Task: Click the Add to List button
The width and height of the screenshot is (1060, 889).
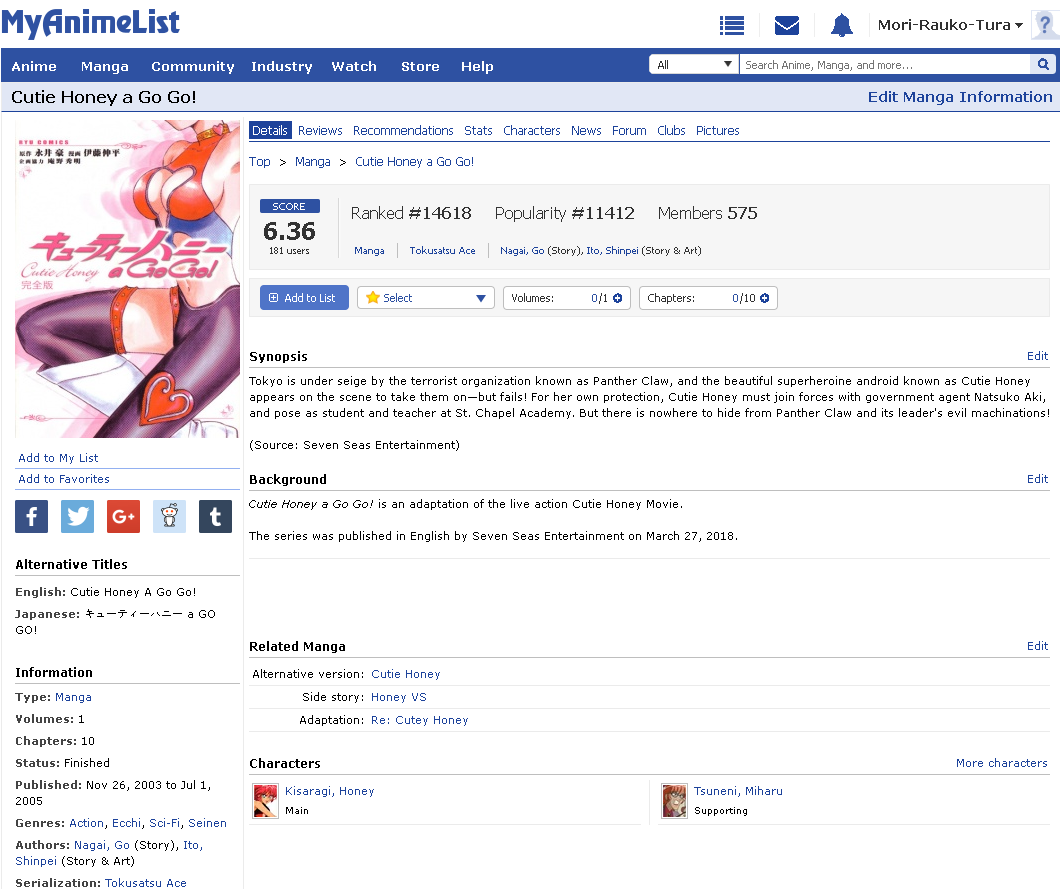Action: click(304, 298)
